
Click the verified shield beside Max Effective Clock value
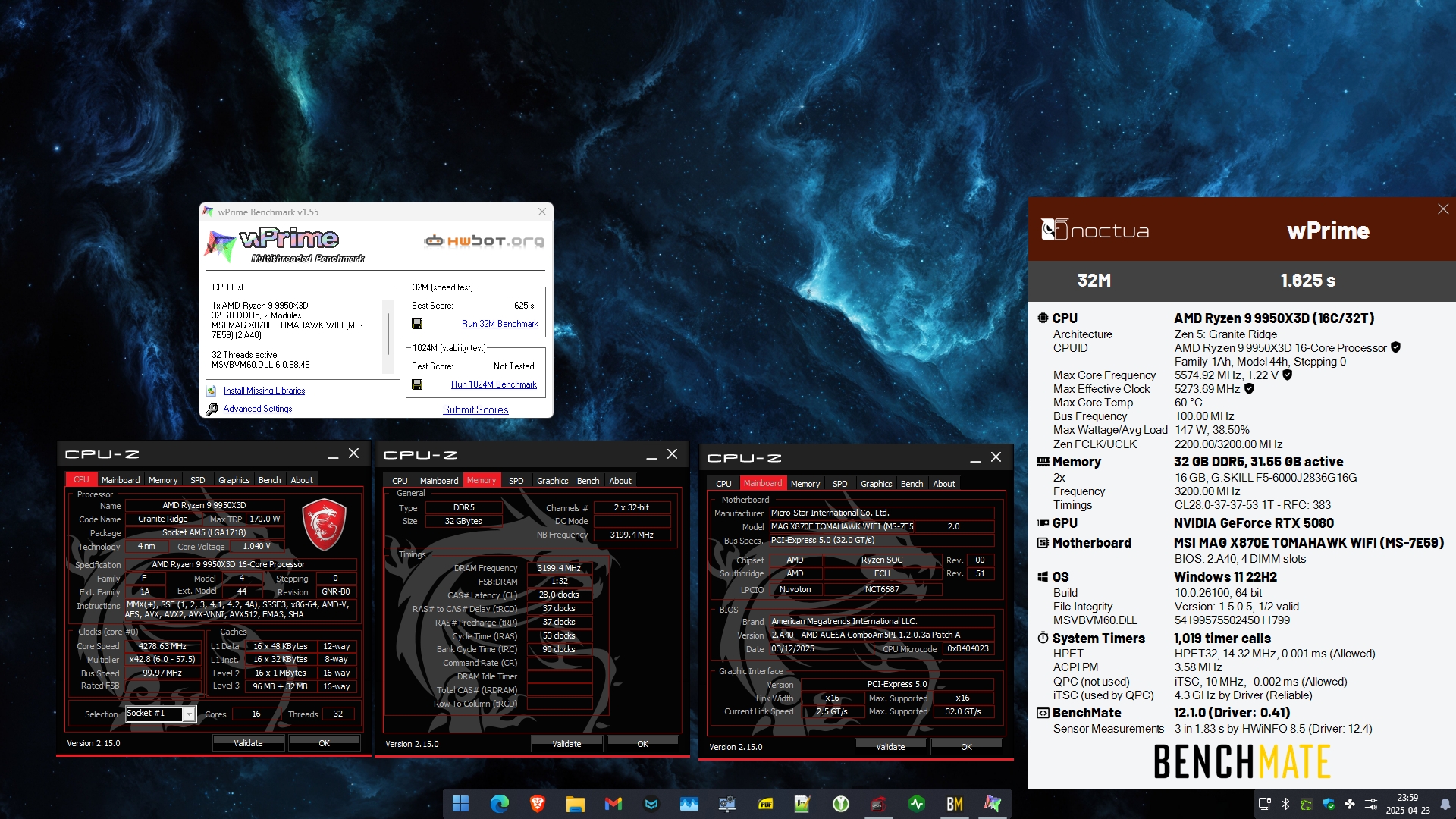coord(1249,388)
